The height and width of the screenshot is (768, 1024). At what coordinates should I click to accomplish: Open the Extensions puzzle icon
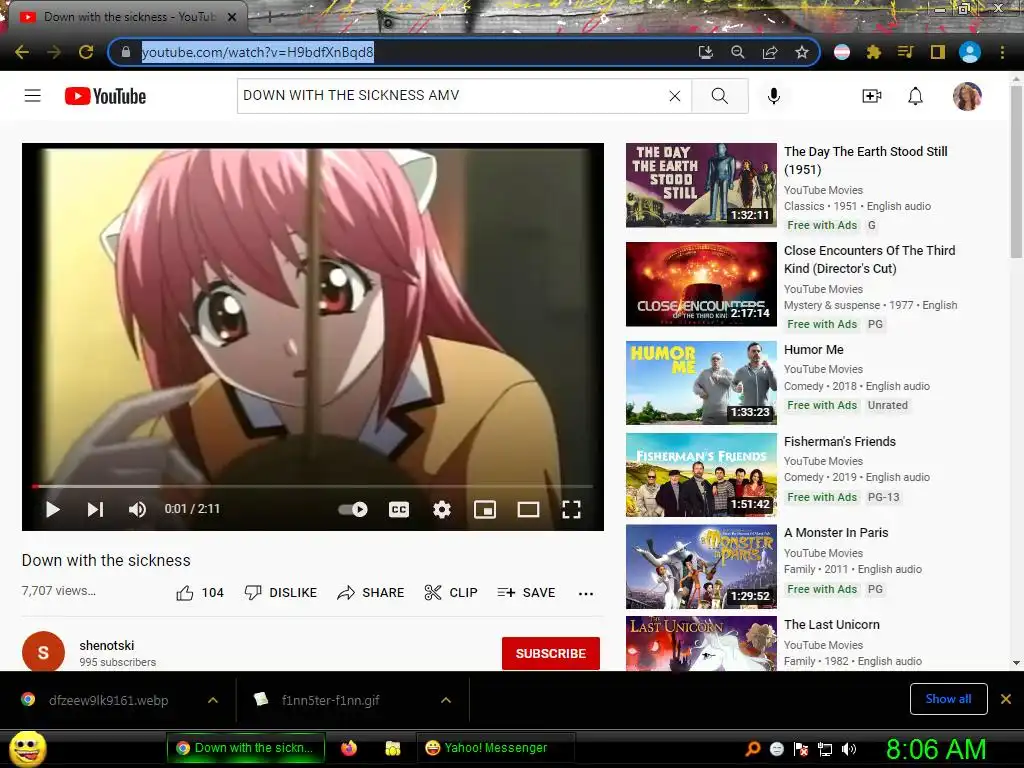[874, 52]
